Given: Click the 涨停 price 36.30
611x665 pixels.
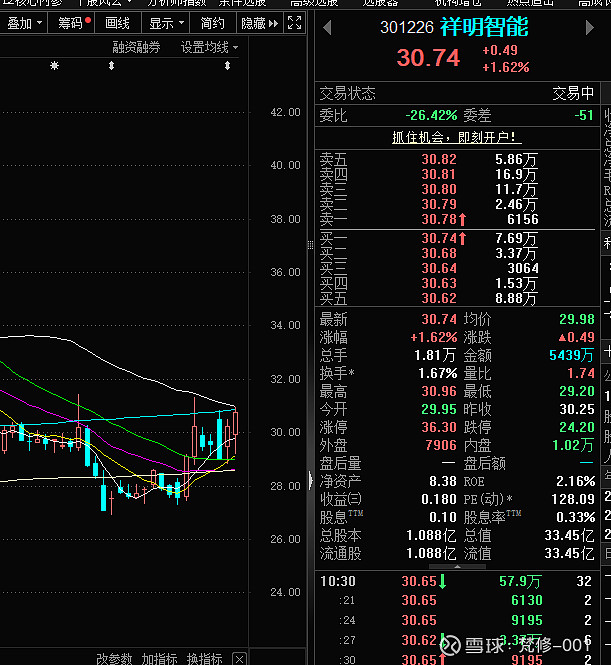Looking at the screenshot, I should point(439,427).
